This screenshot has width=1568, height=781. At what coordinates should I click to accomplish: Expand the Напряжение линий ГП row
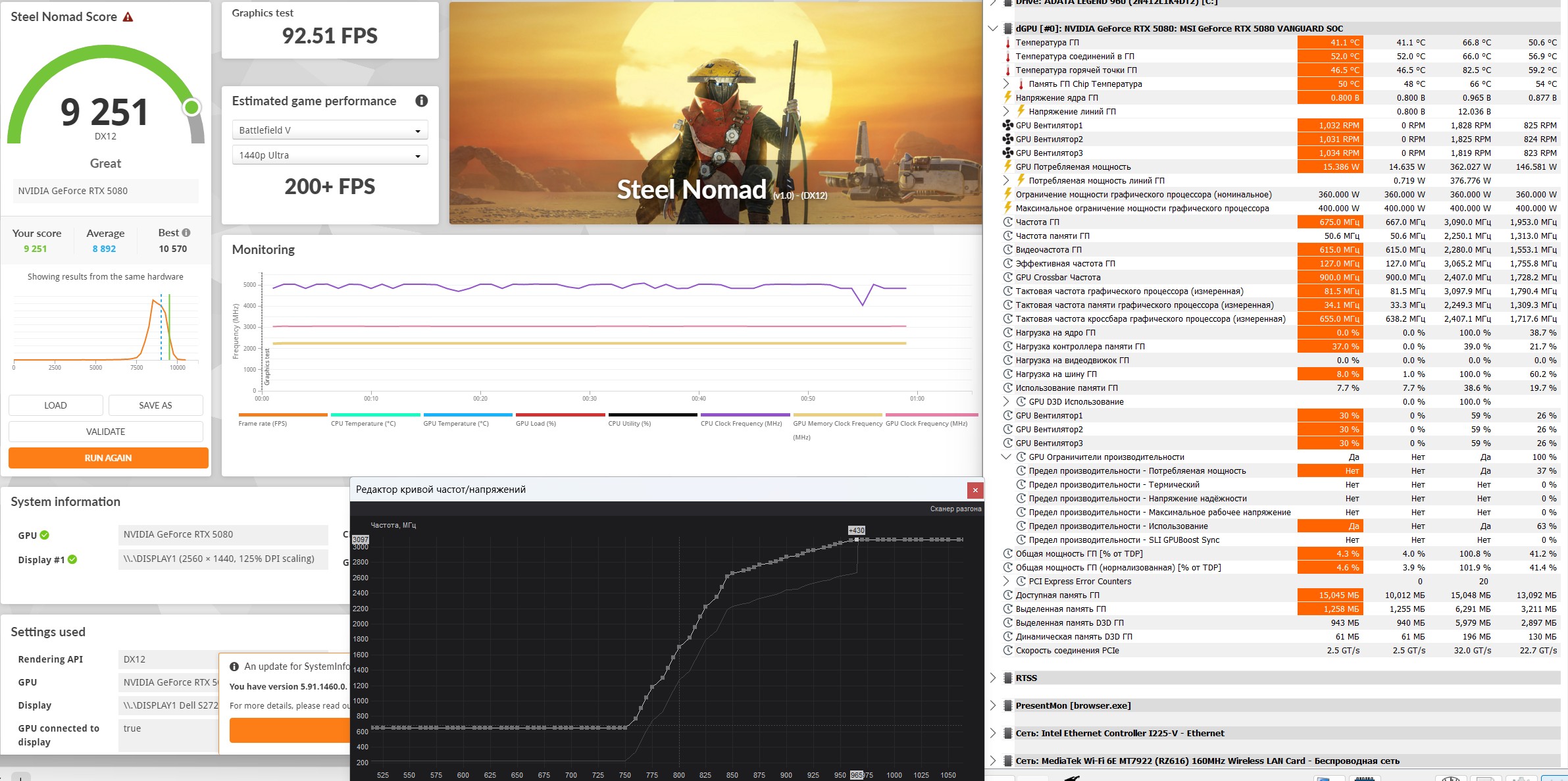pos(1006,112)
